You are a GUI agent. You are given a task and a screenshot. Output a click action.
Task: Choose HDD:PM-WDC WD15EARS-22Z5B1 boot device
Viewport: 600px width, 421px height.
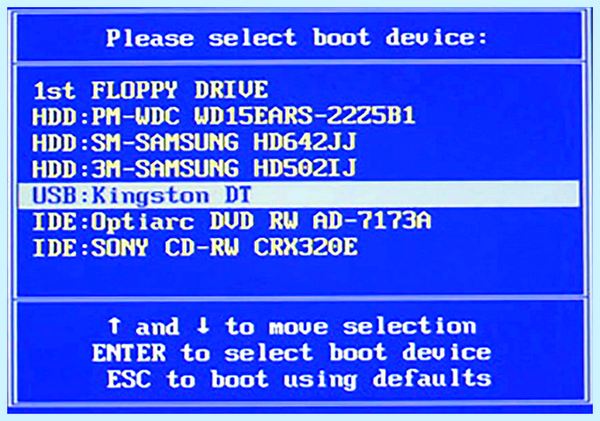(x=224, y=116)
